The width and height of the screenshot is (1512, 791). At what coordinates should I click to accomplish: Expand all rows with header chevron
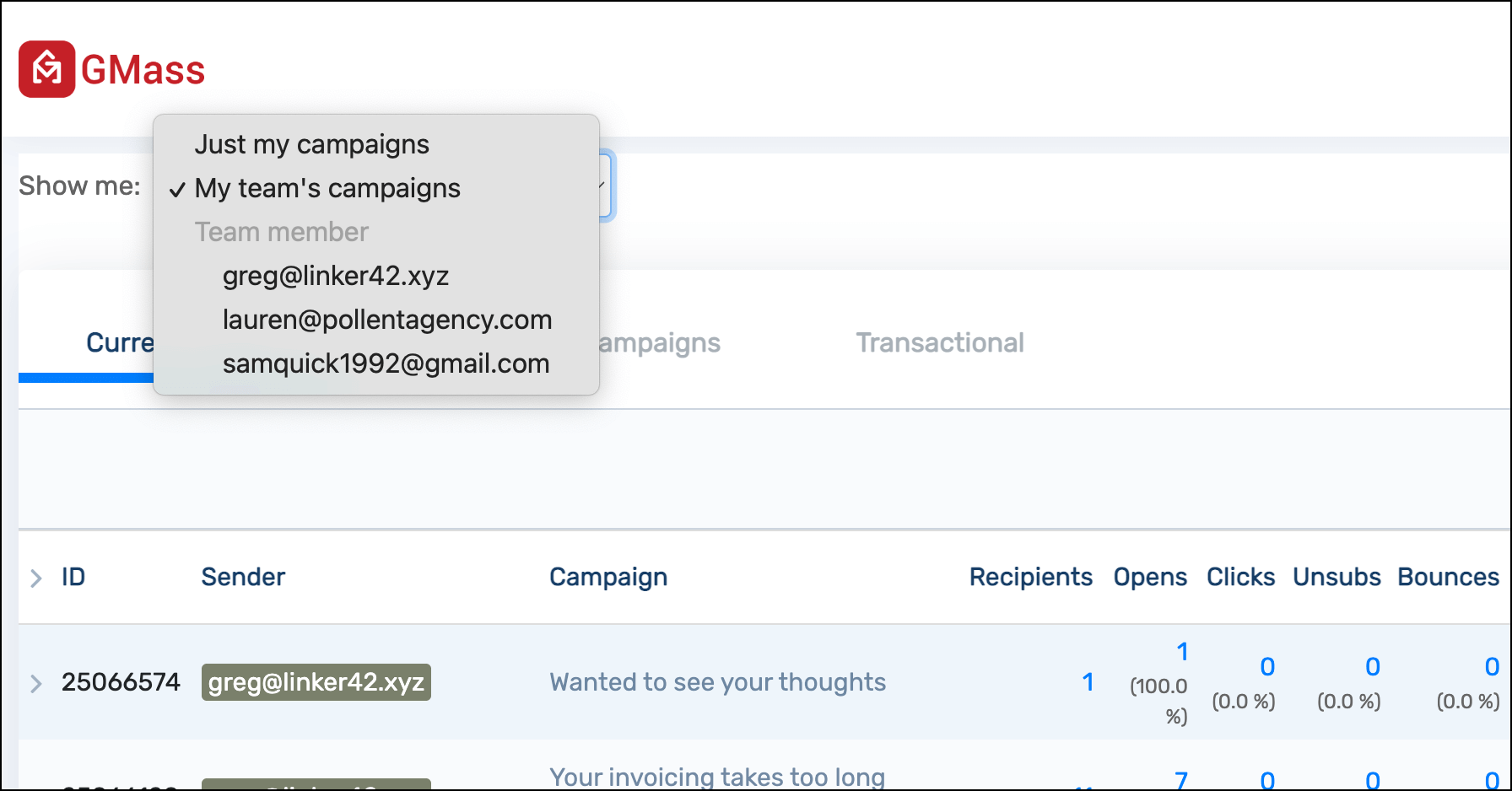click(x=35, y=578)
